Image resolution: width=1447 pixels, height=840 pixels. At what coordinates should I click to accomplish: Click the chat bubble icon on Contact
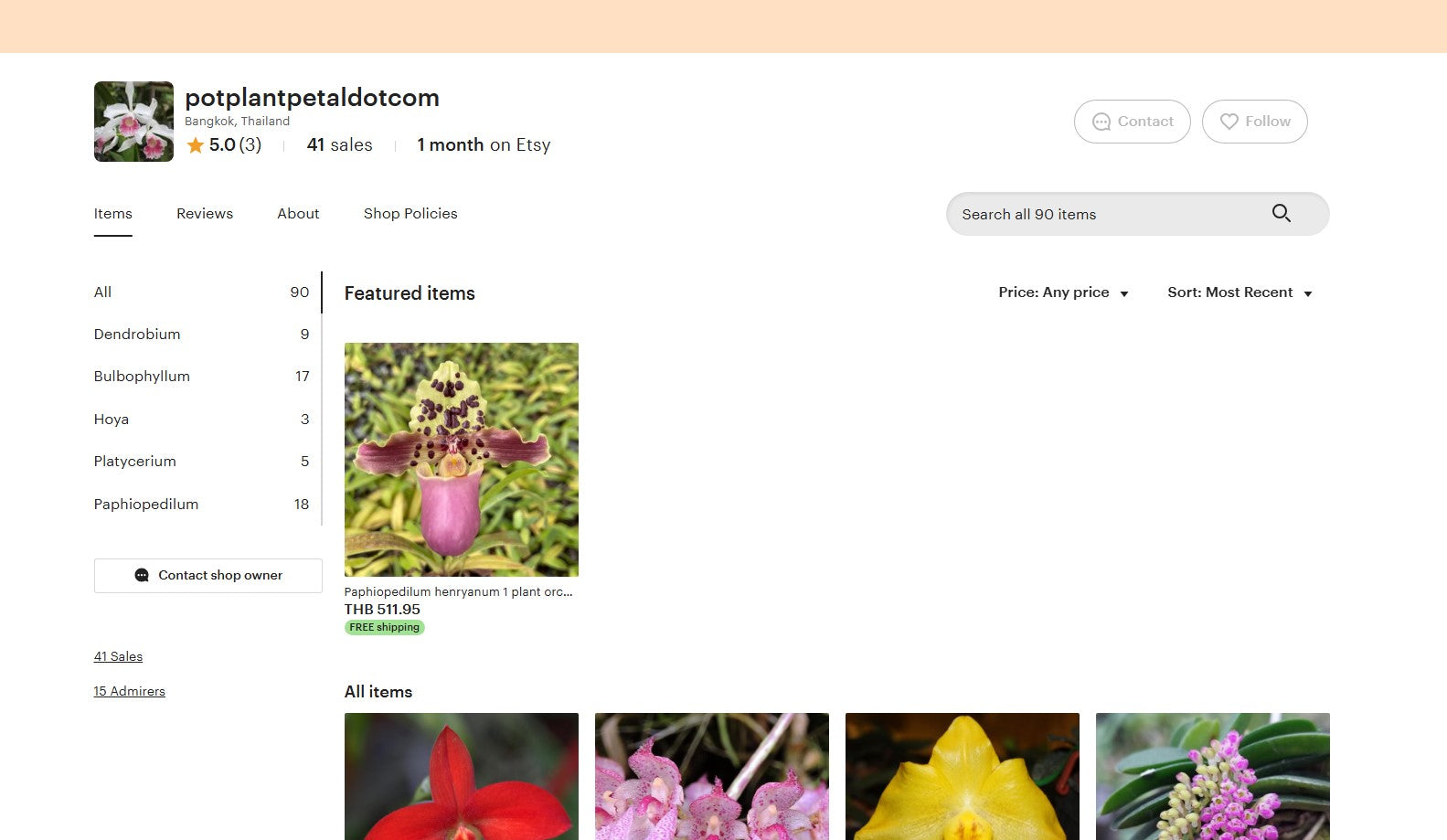click(x=1101, y=122)
